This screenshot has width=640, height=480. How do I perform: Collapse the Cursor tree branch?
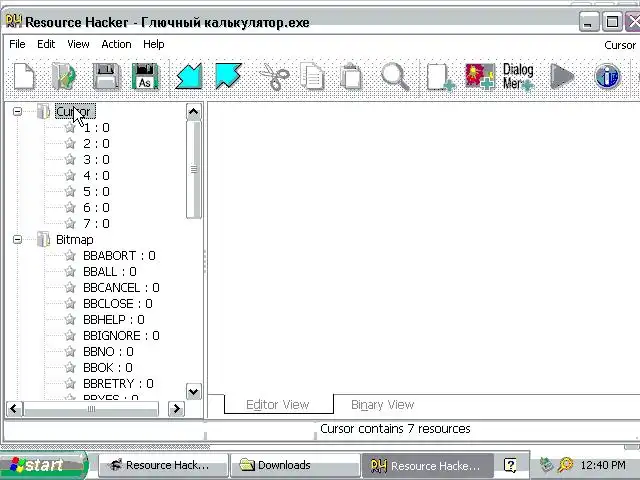17,111
